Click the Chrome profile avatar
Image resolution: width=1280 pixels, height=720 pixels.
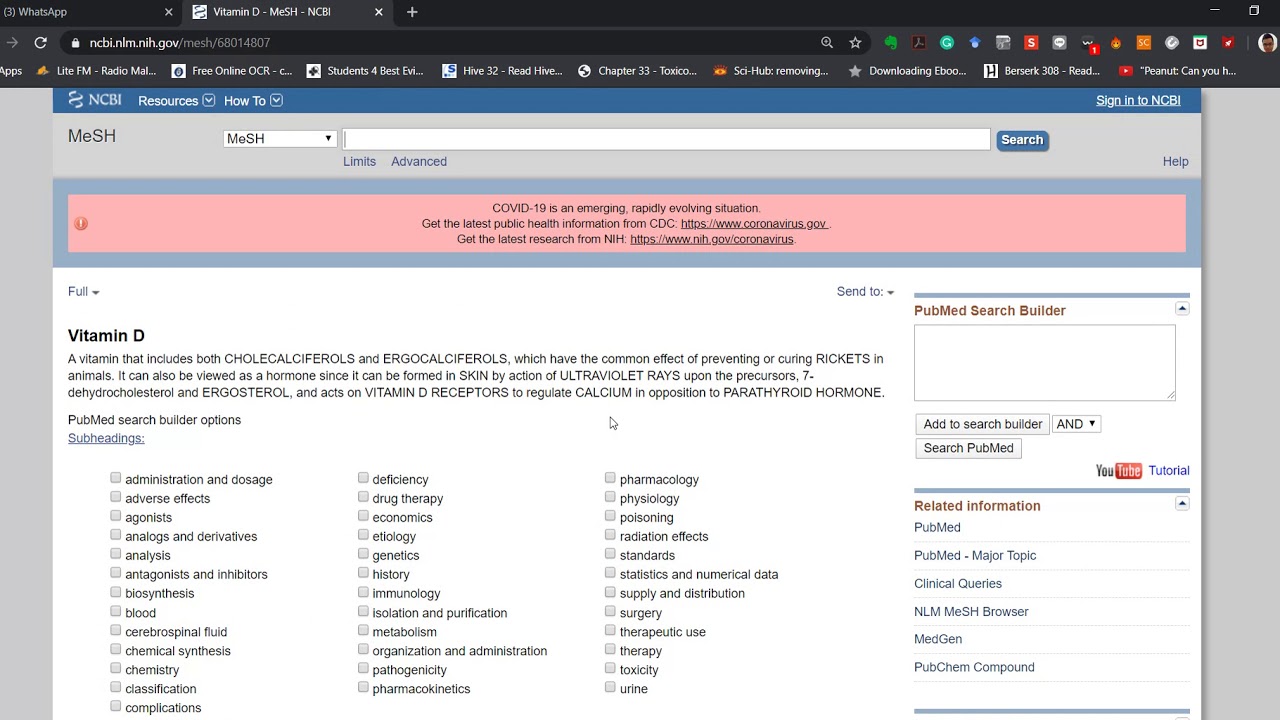tap(1266, 43)
